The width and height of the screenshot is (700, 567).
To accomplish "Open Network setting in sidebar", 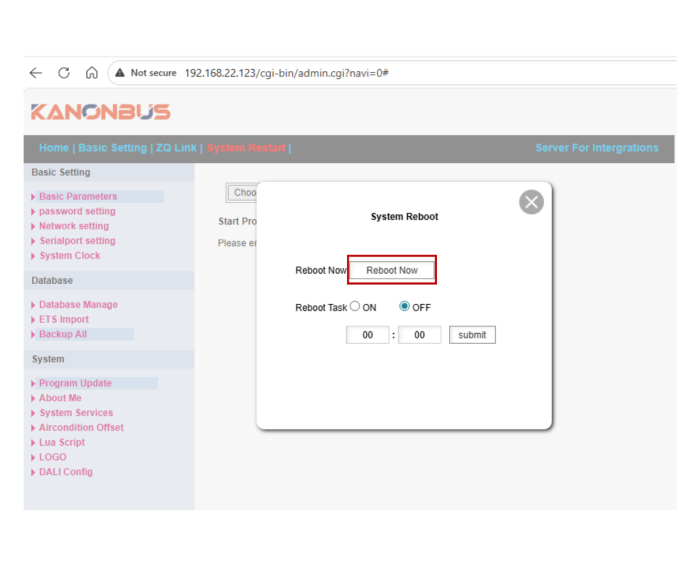I will [x=74, y=226].
